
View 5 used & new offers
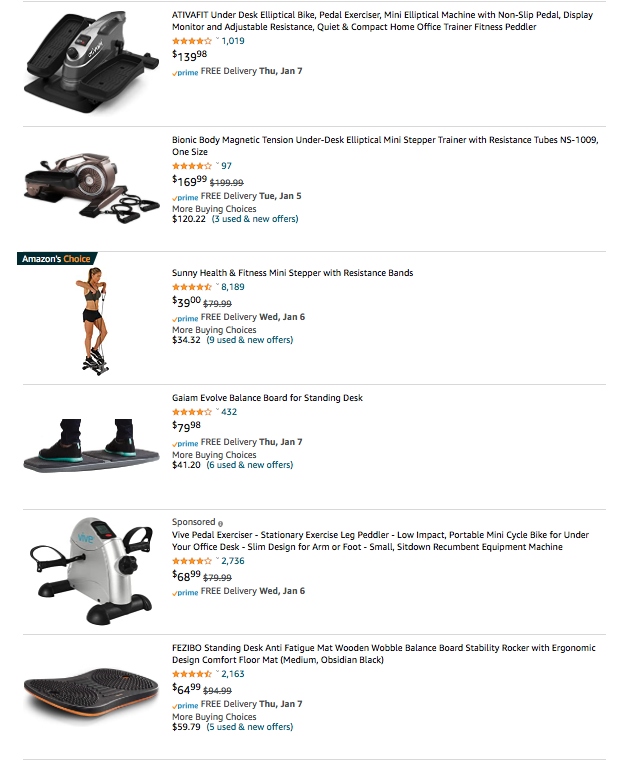pos(250,727)
